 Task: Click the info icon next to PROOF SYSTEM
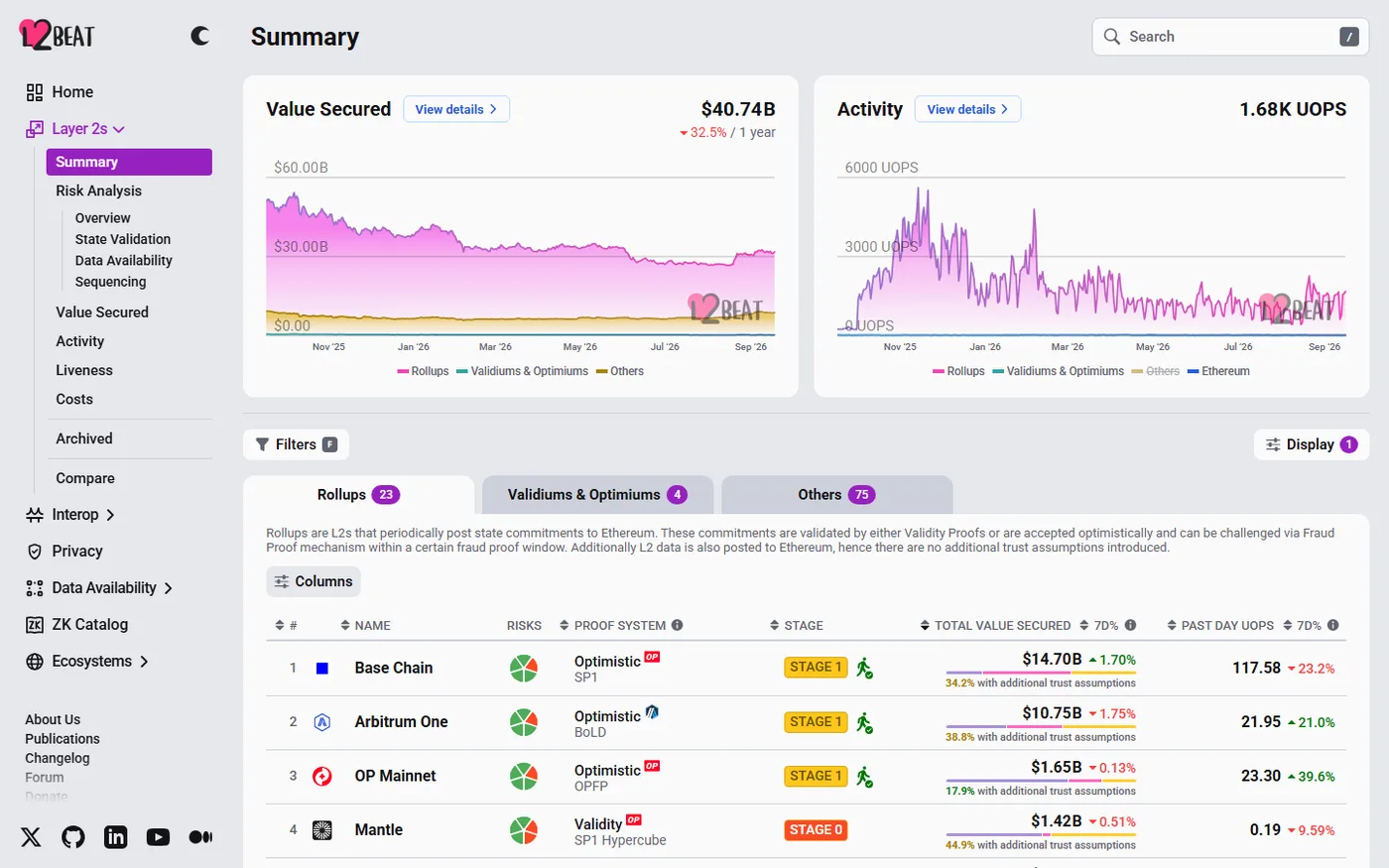[x=678, y=625]
